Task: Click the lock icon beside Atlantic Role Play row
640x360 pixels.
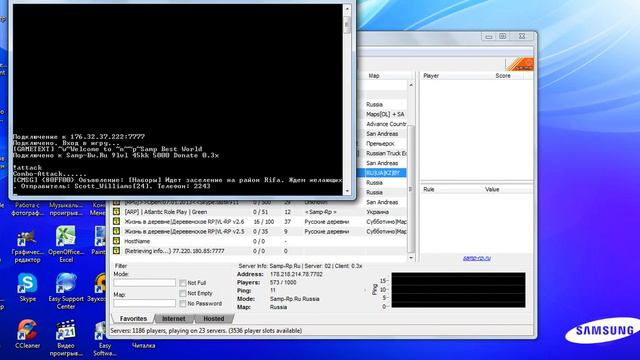Action: pyautogui.click(x=116, y=212)
